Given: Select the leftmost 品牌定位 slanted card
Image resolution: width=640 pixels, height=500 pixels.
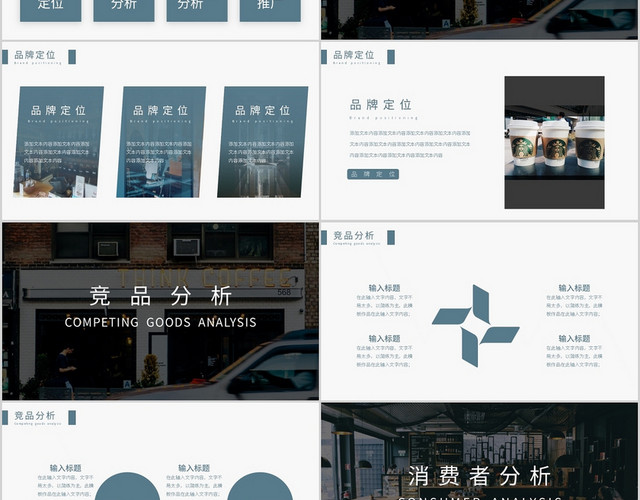Looking at the screenshot, I should (x=58, y=142).
